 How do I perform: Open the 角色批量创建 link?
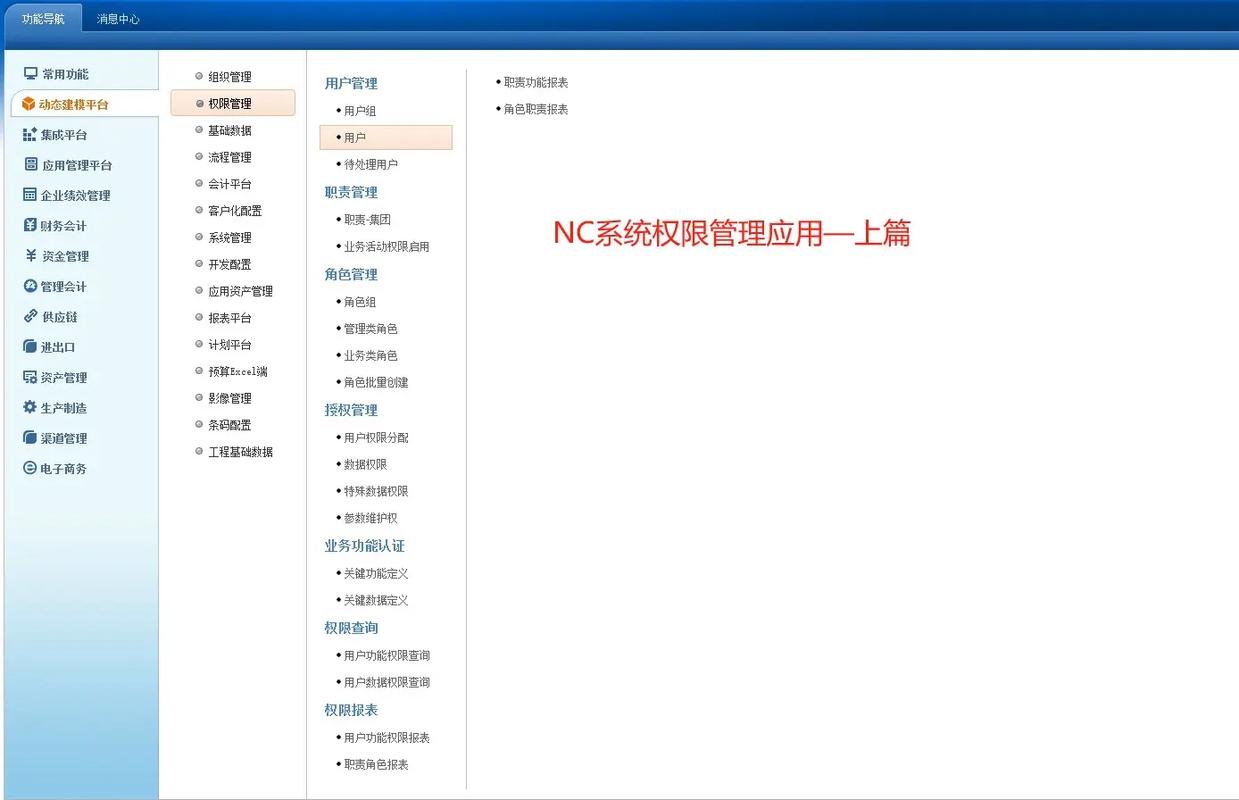(376, 382)
